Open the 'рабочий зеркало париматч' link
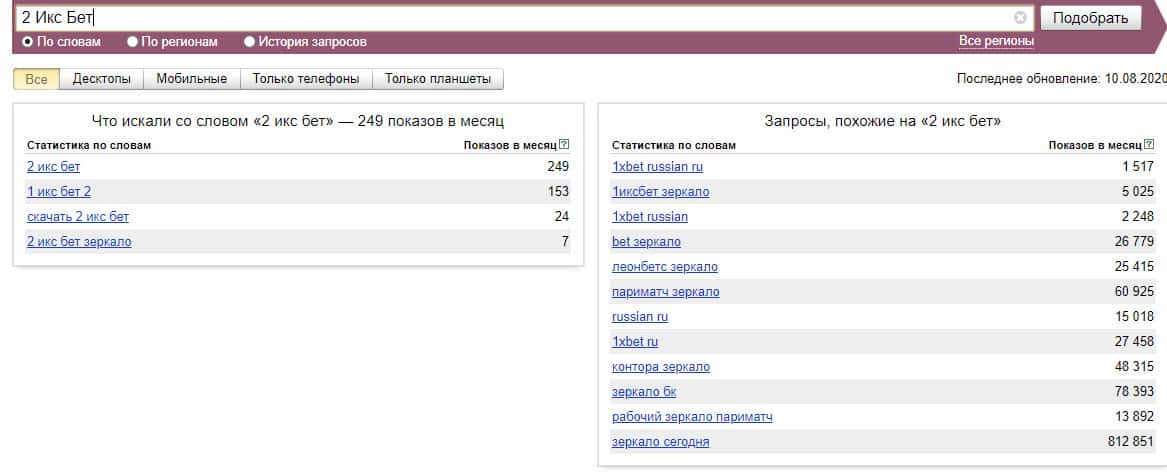1167x475 pixels. pyautogui.click(x=692, y=417)
